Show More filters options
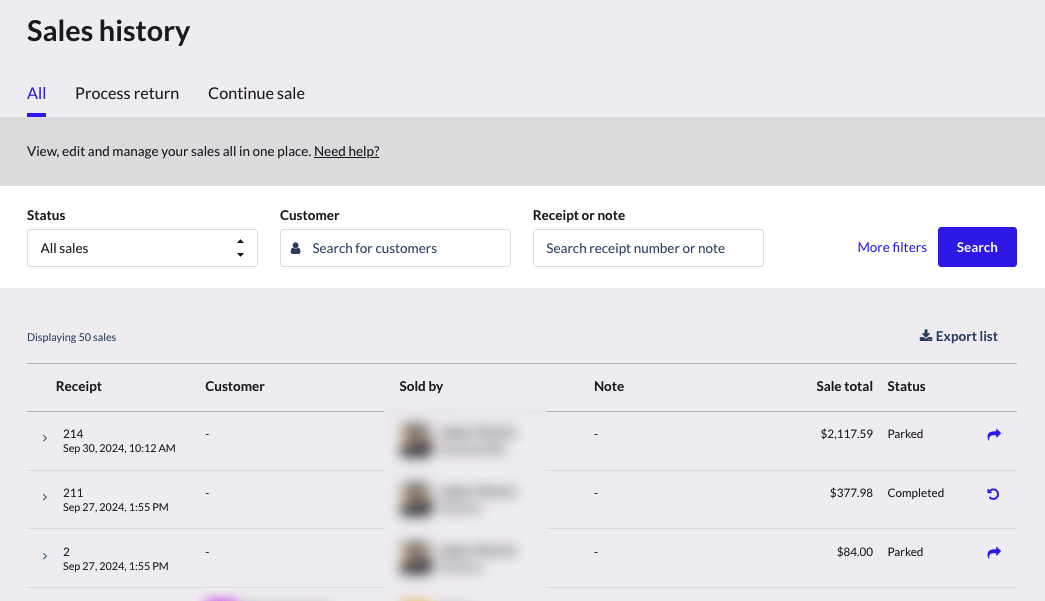 coord(892,247)
